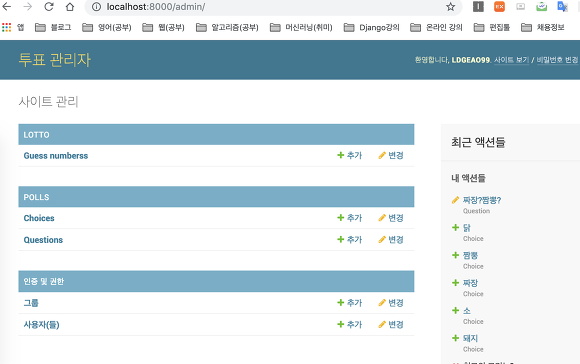Click 추가 in the Questions row

tap(350, 240)
